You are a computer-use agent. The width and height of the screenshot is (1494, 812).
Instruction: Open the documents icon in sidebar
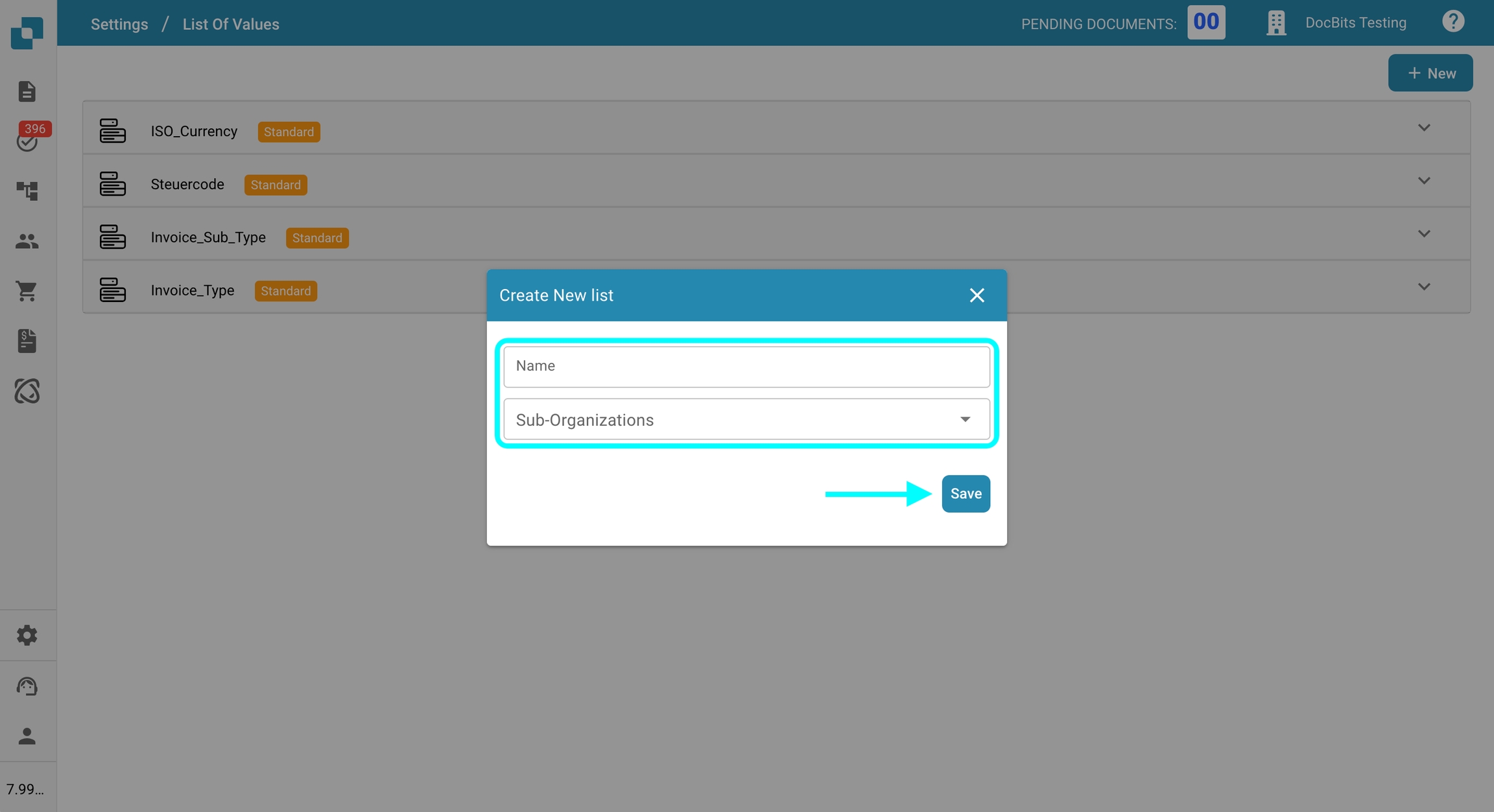coord(27,91)
